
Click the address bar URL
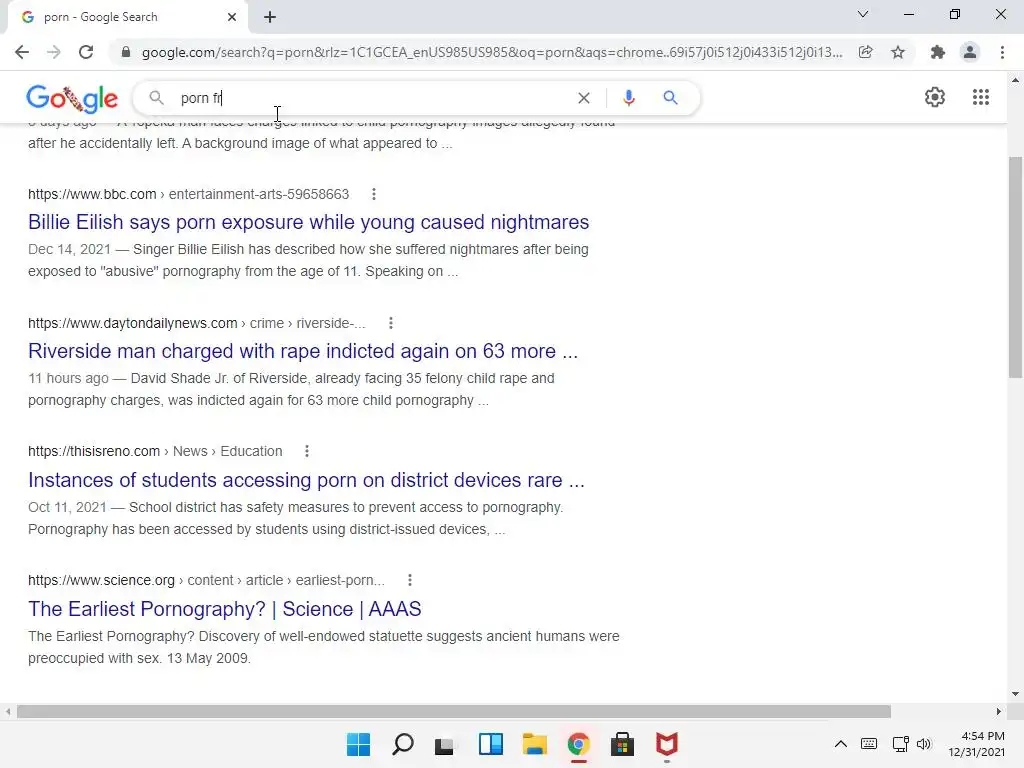pos(492,52)
